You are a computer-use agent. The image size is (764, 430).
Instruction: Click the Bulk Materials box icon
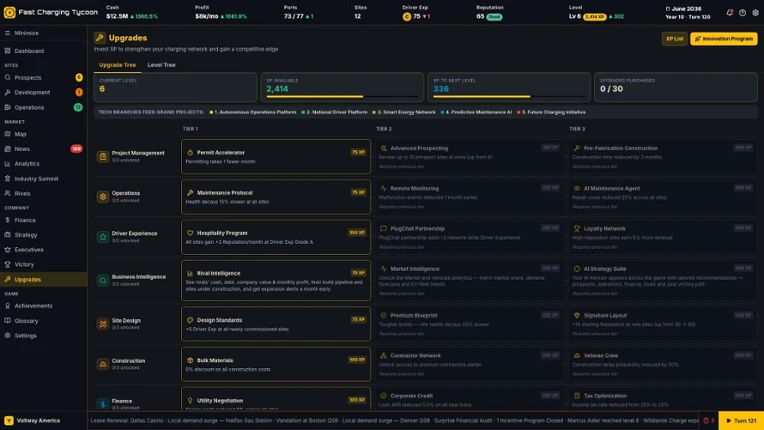point(190,360)
